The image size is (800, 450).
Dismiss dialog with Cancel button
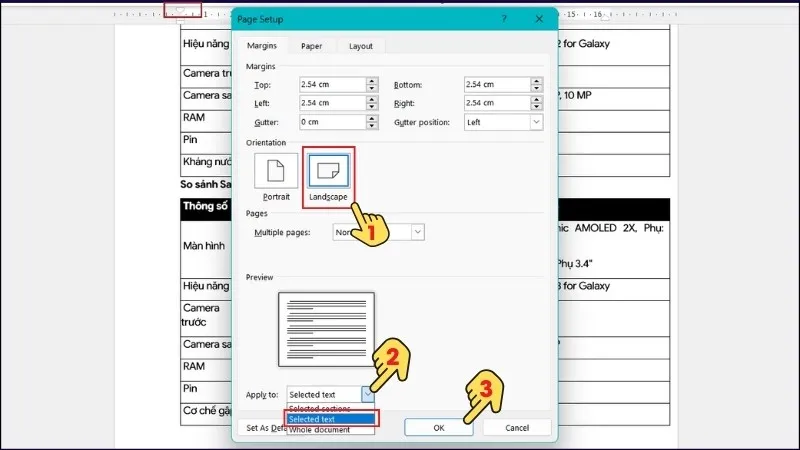coord(517,428)
